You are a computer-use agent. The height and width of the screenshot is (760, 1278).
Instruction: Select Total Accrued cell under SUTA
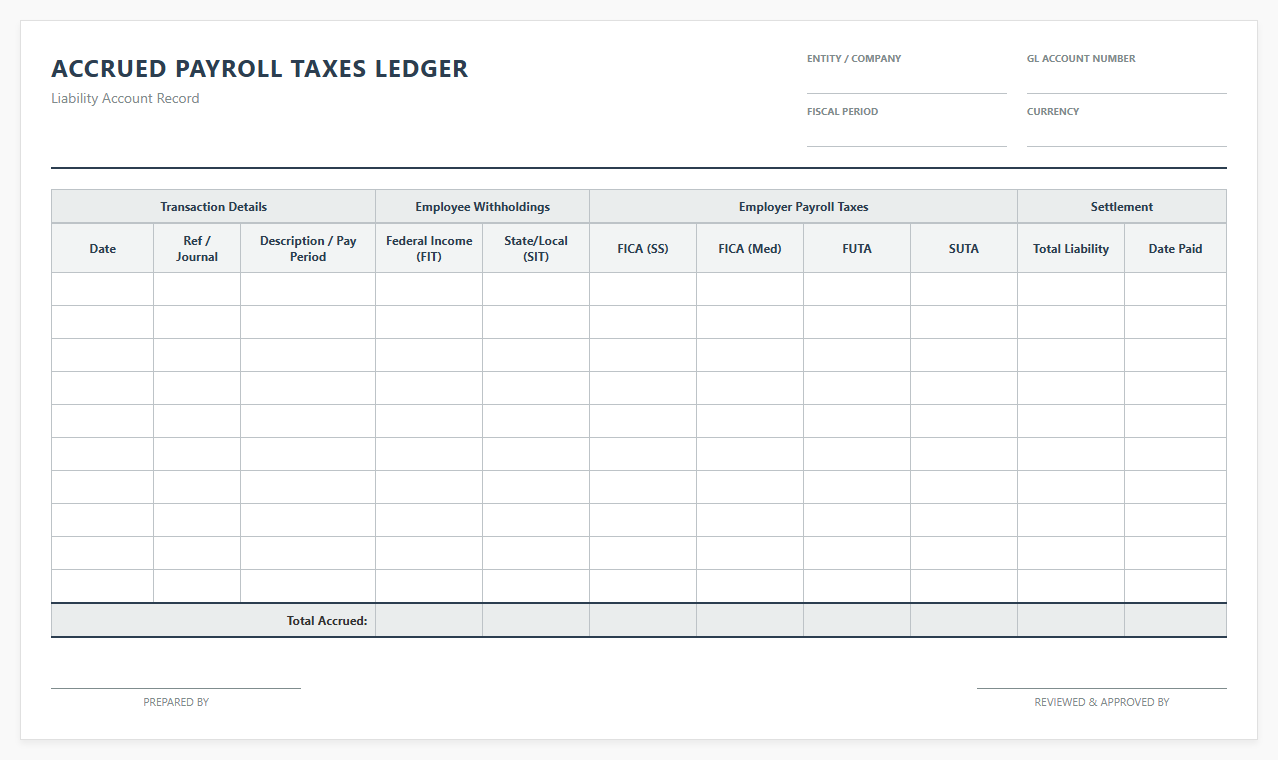964,620
